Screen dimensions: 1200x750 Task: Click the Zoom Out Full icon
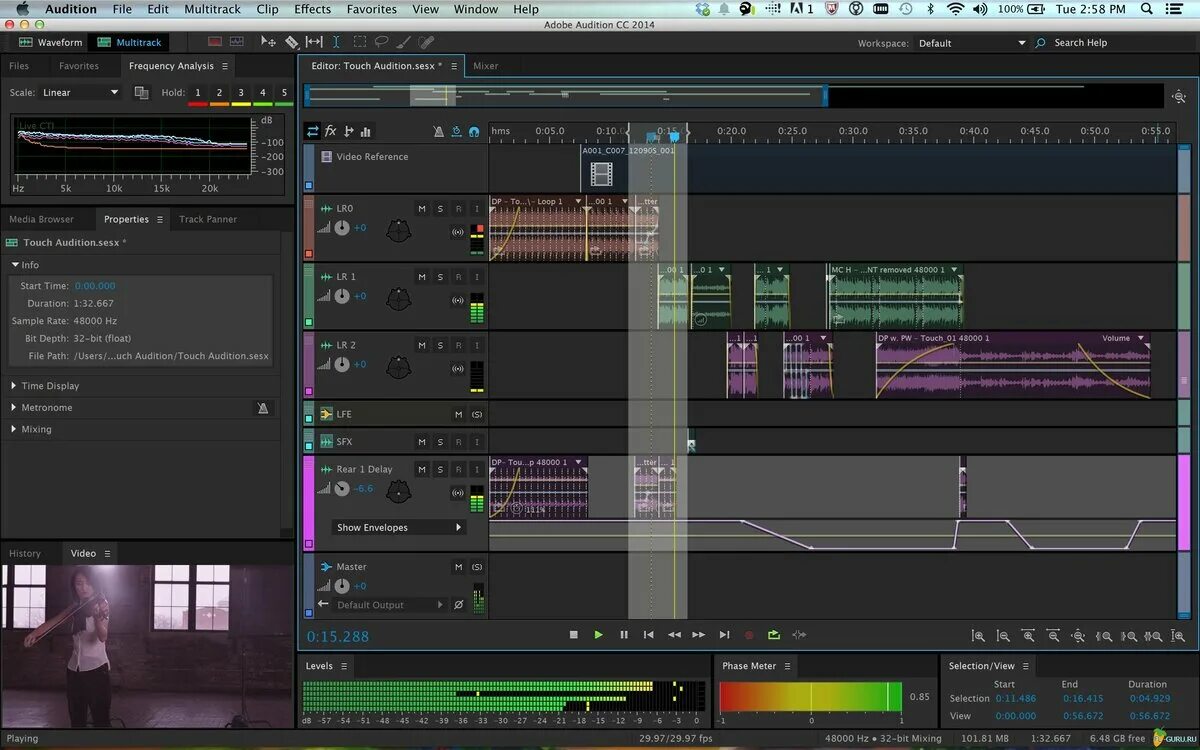pos(1079,635)
